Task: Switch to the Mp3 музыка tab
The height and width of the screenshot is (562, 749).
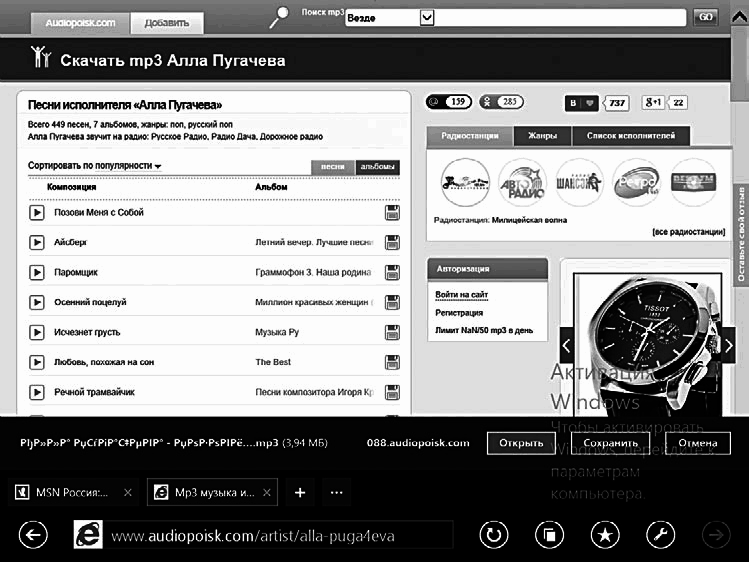Action: point(212,492)
